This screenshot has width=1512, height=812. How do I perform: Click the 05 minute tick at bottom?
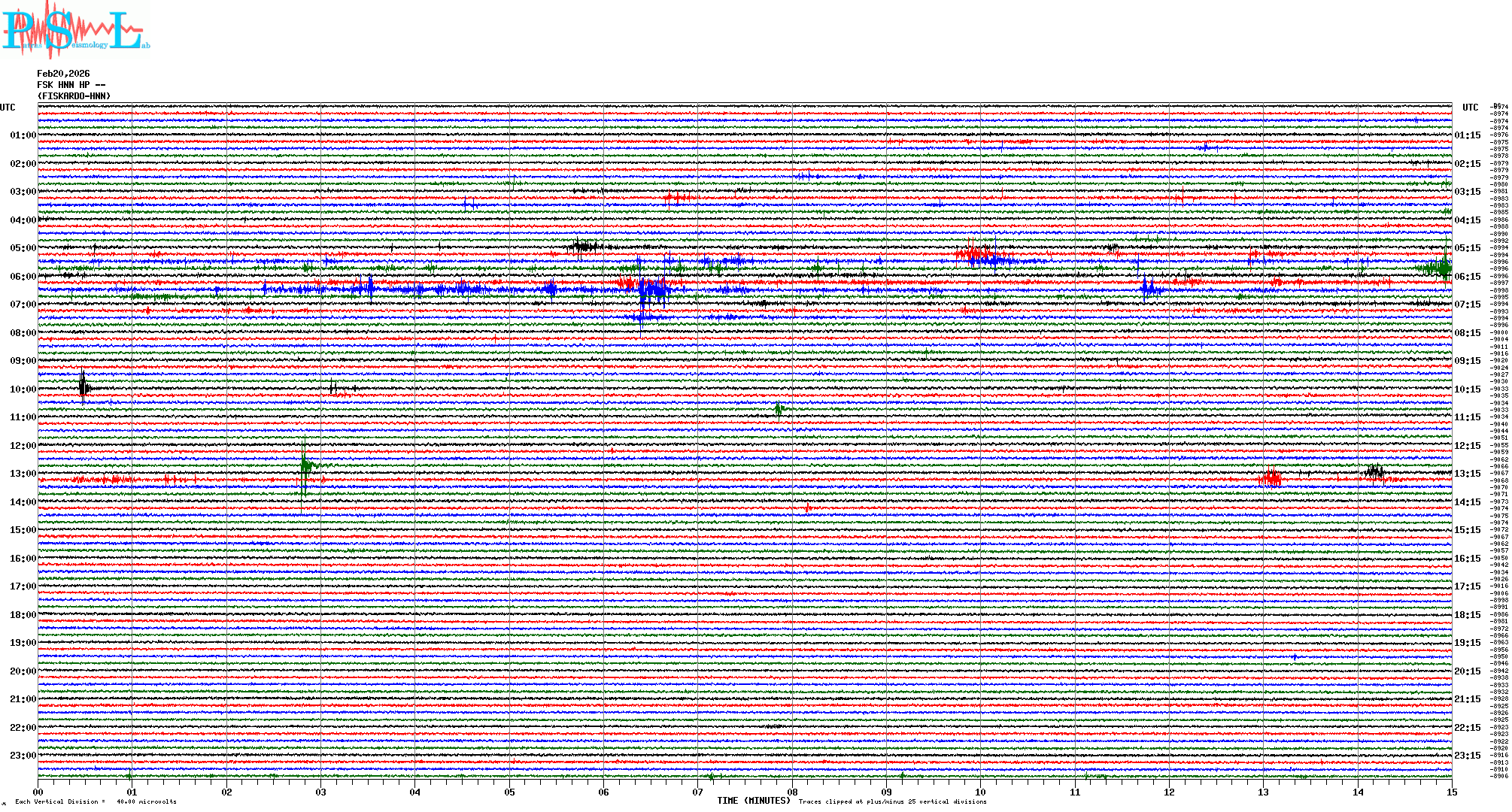(509, 792)
